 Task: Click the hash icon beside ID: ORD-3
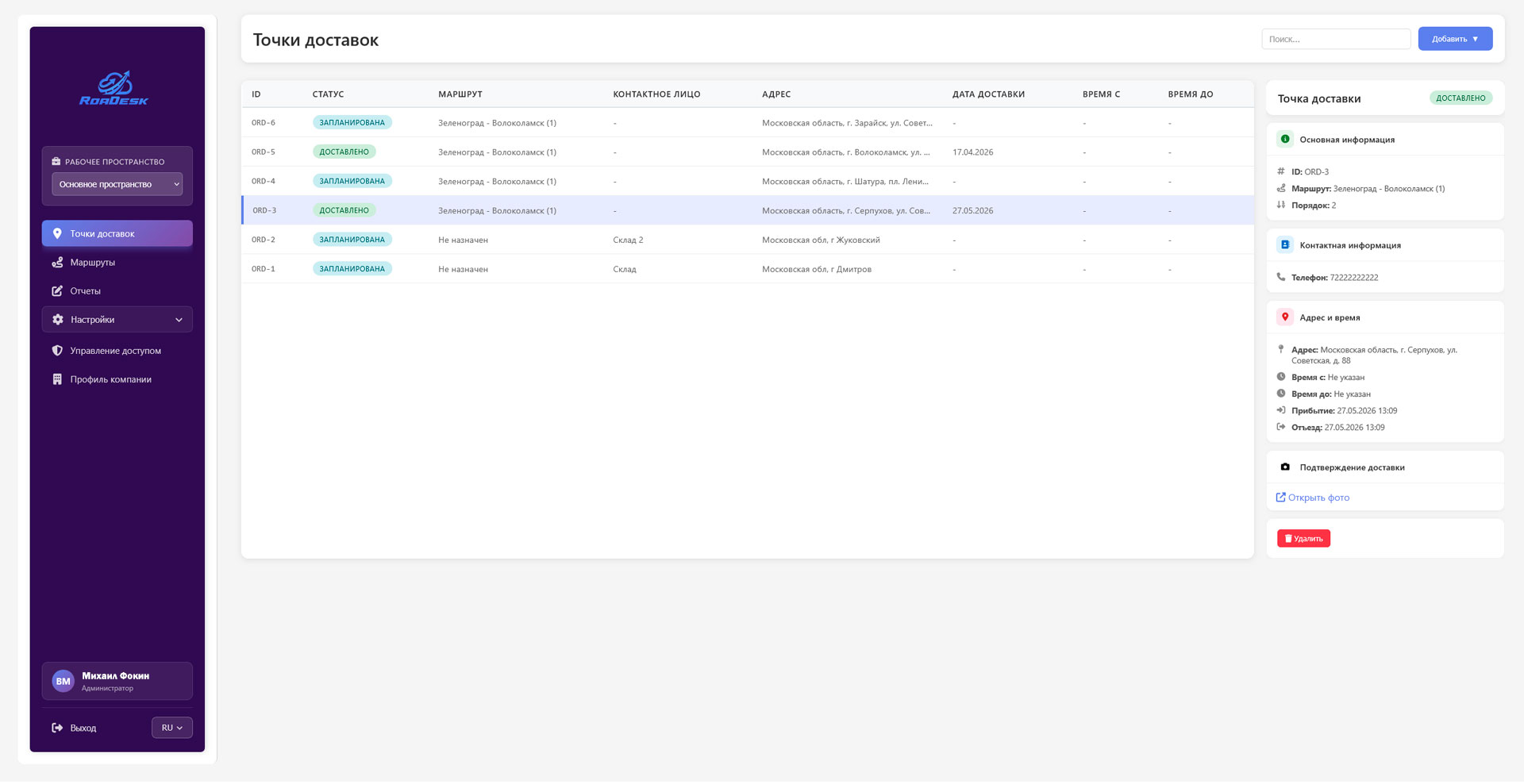(x=1281, y=171)
